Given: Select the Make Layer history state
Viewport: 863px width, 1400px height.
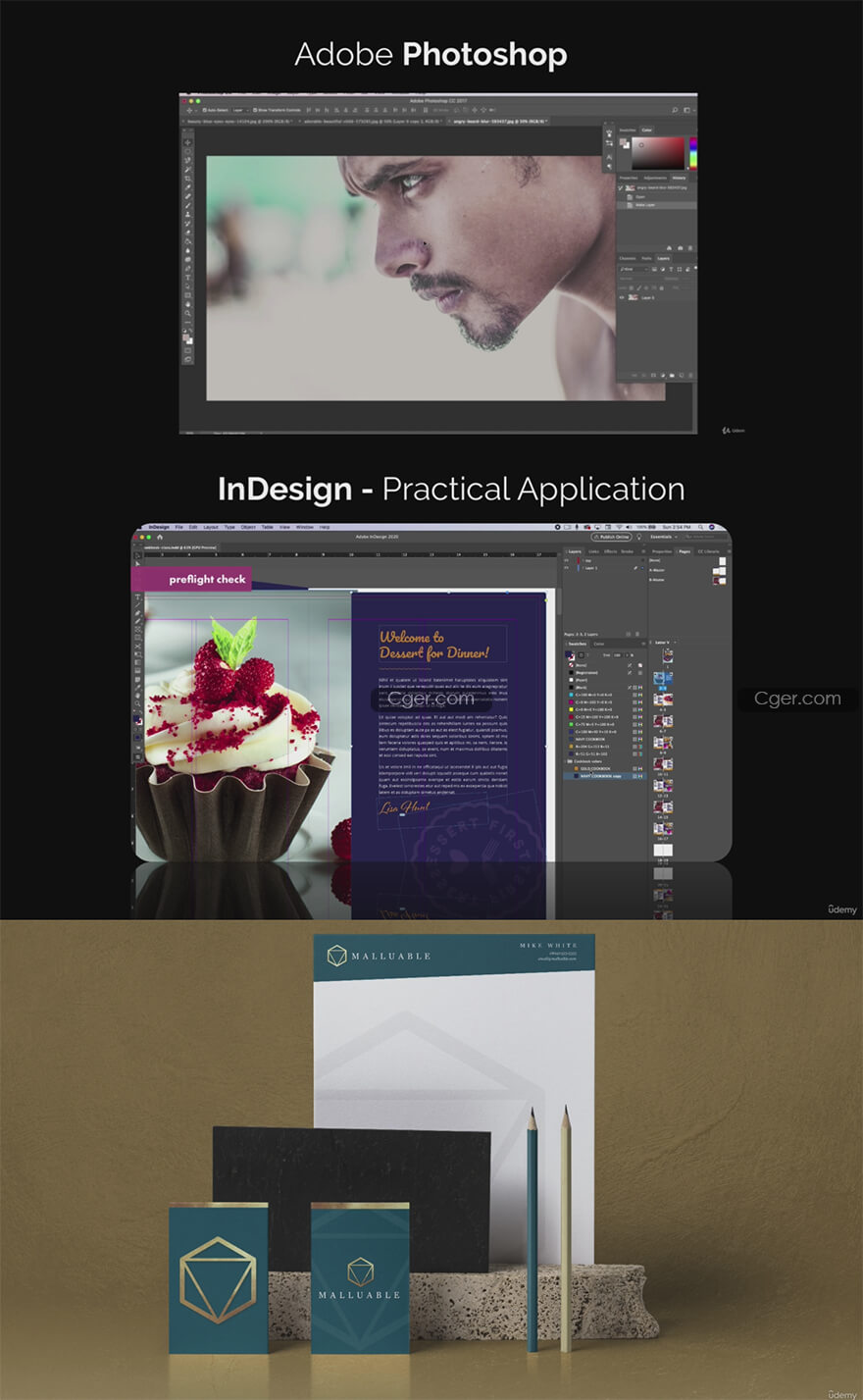Looking at the screenshot, I should pos(657,205).
